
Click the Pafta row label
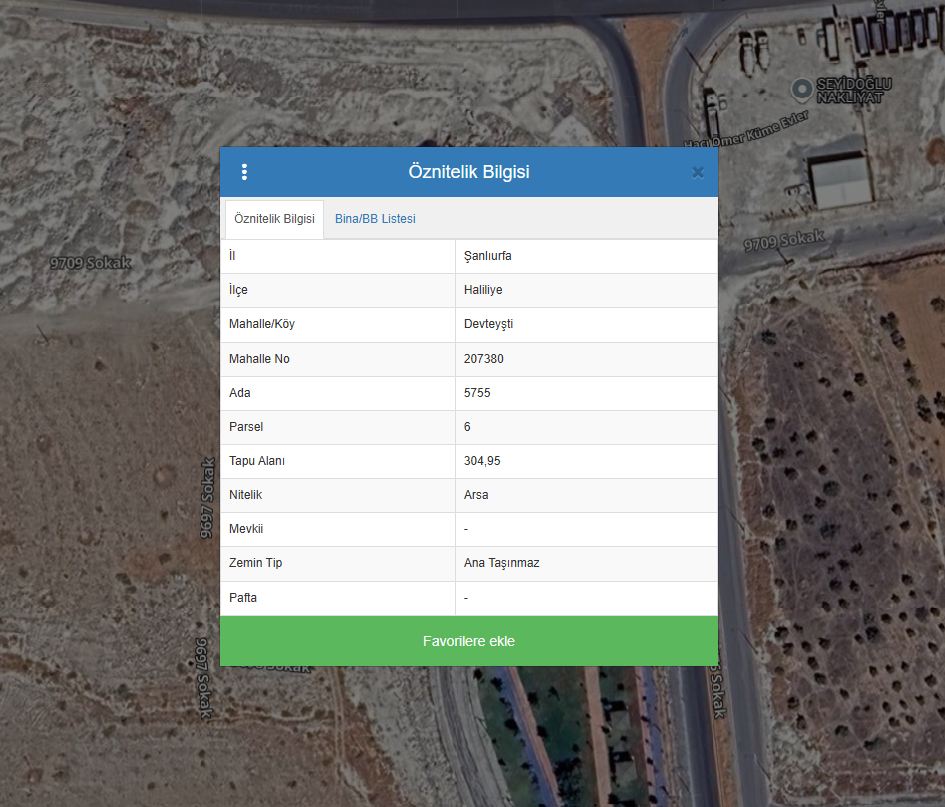tap(243, 598)
